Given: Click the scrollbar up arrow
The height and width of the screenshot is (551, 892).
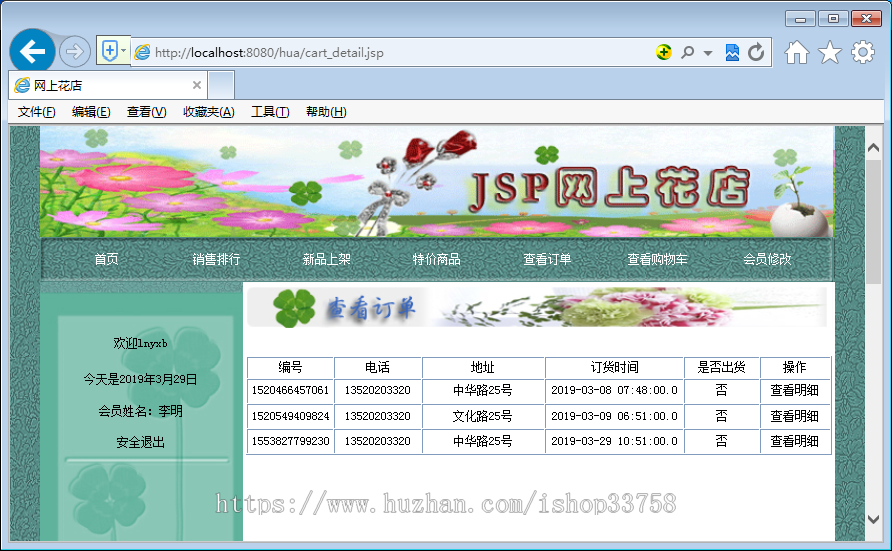Looking at the screenshot, I should (873, 147).
